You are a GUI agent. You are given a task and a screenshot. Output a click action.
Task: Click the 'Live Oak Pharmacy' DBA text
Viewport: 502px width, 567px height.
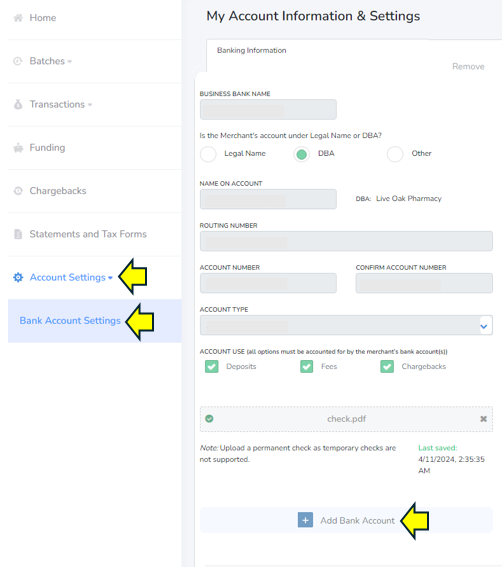pyautogui.click(x=409, y=199)
